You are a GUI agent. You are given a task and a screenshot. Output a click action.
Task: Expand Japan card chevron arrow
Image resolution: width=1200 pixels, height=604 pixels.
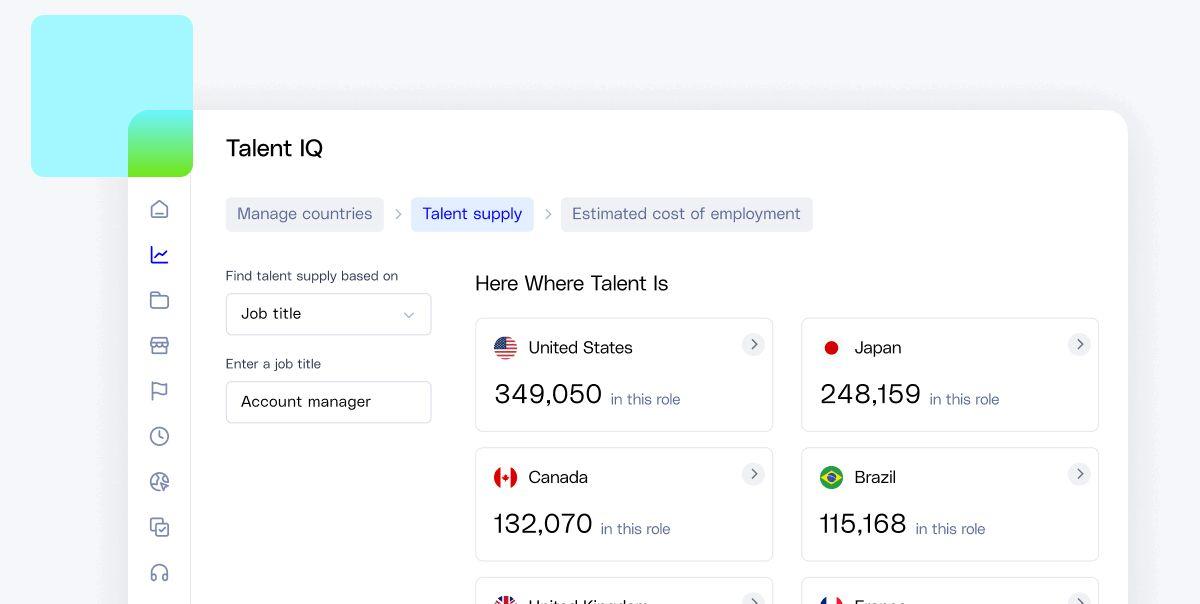(1079, 345)
